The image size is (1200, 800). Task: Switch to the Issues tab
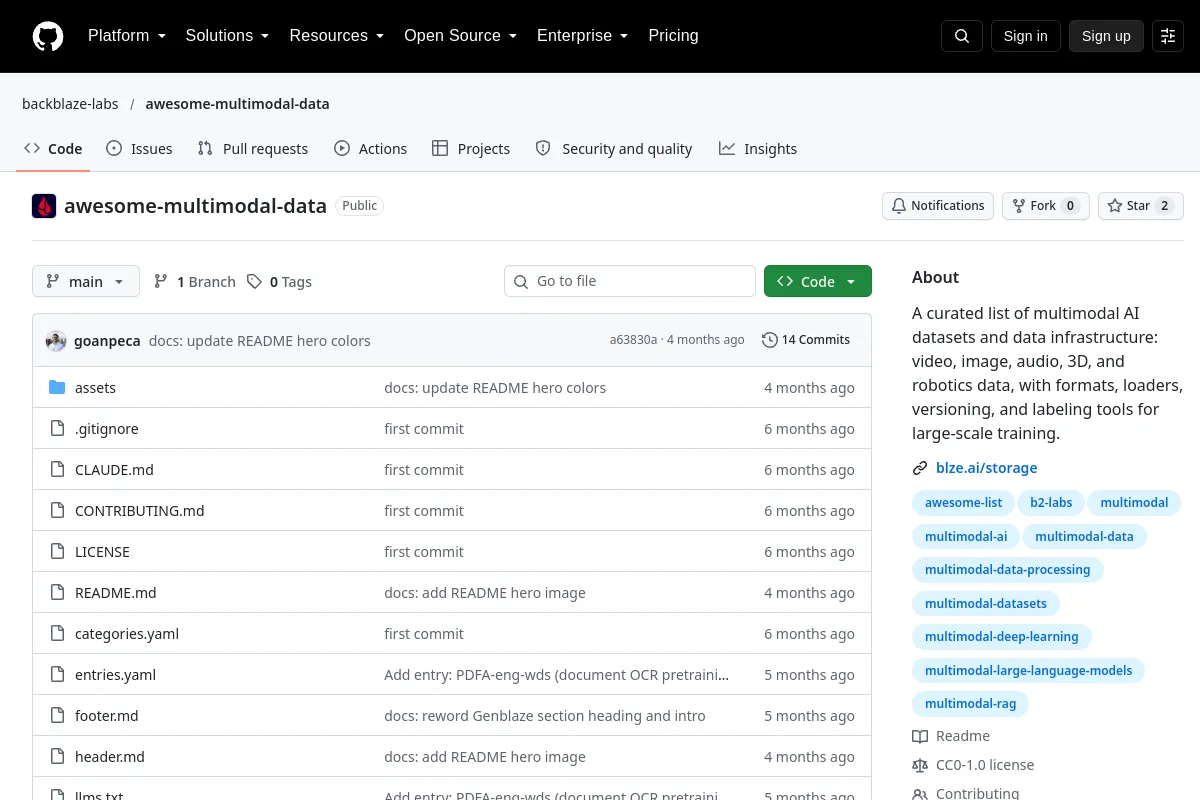[x=139, y=149]
